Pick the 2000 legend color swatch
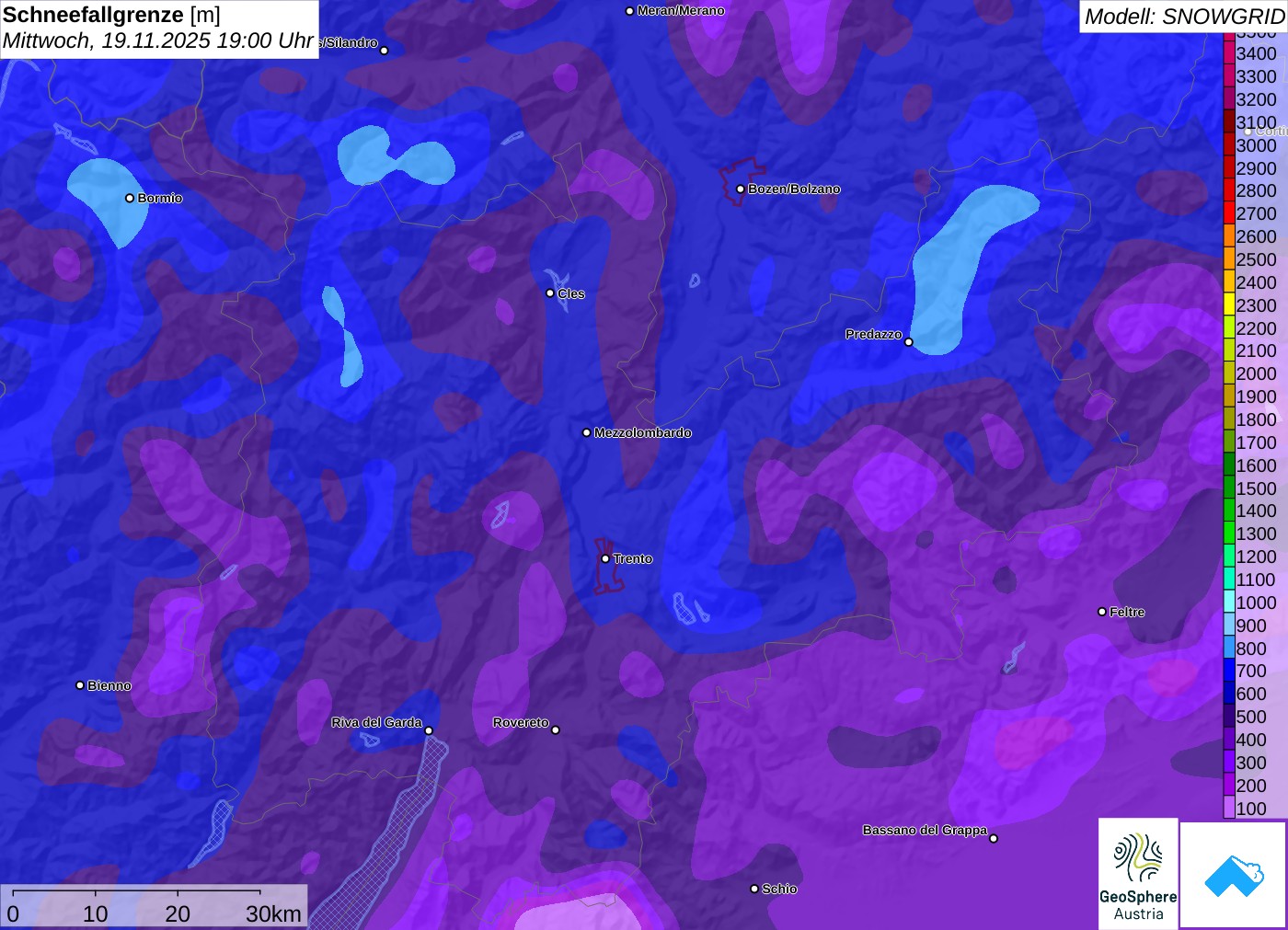The height and width of the screenshot is (930, 1288). pyautogui.click(x=1229, y=373)
